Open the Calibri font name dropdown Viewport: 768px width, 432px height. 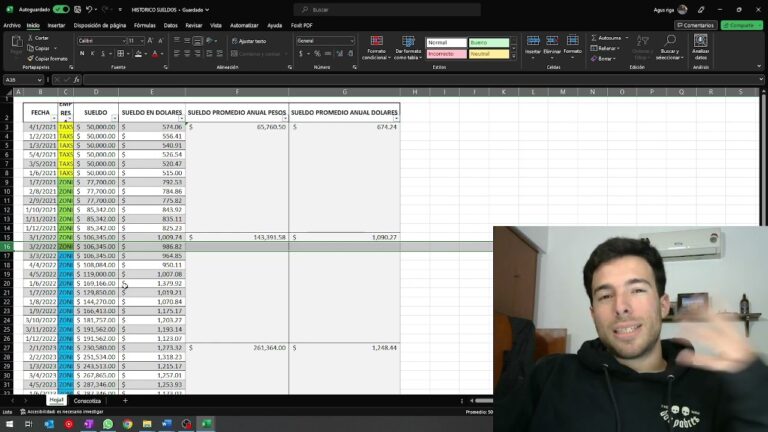[123, 41]
